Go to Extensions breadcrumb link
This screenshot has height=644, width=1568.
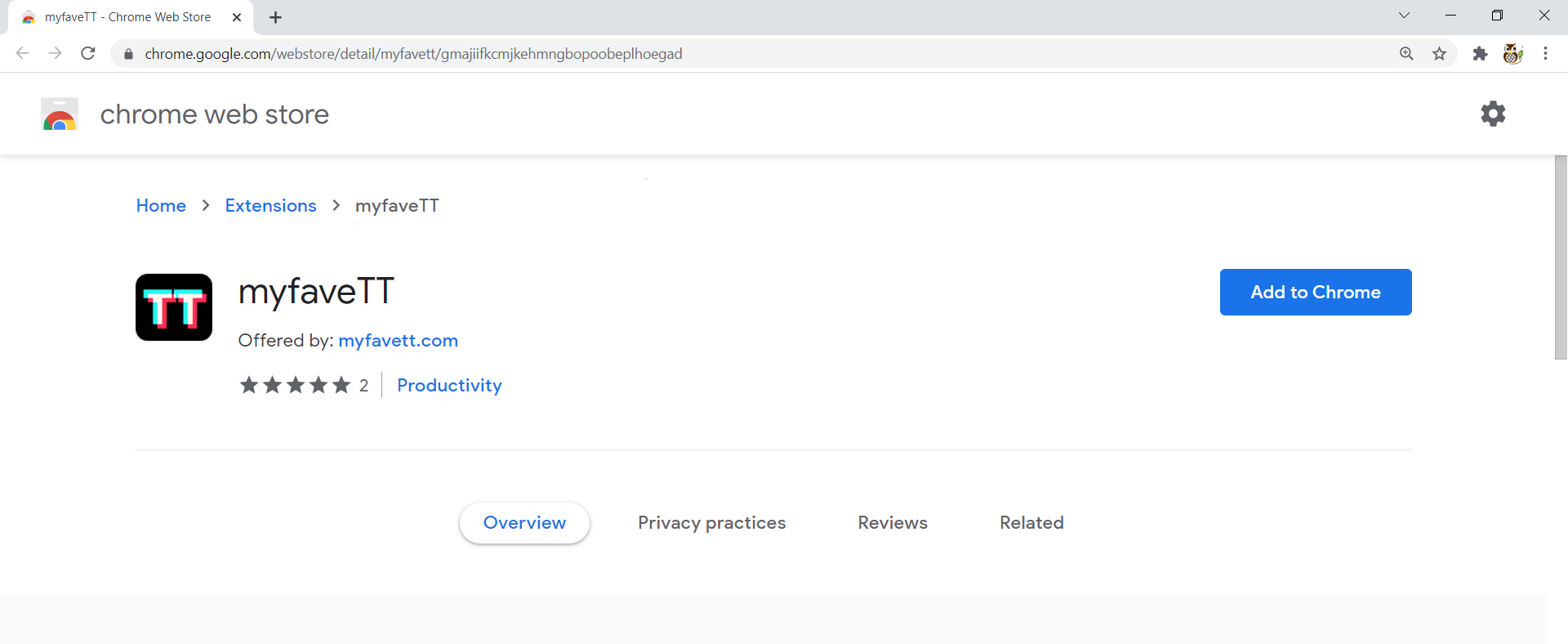pos(270,206)
